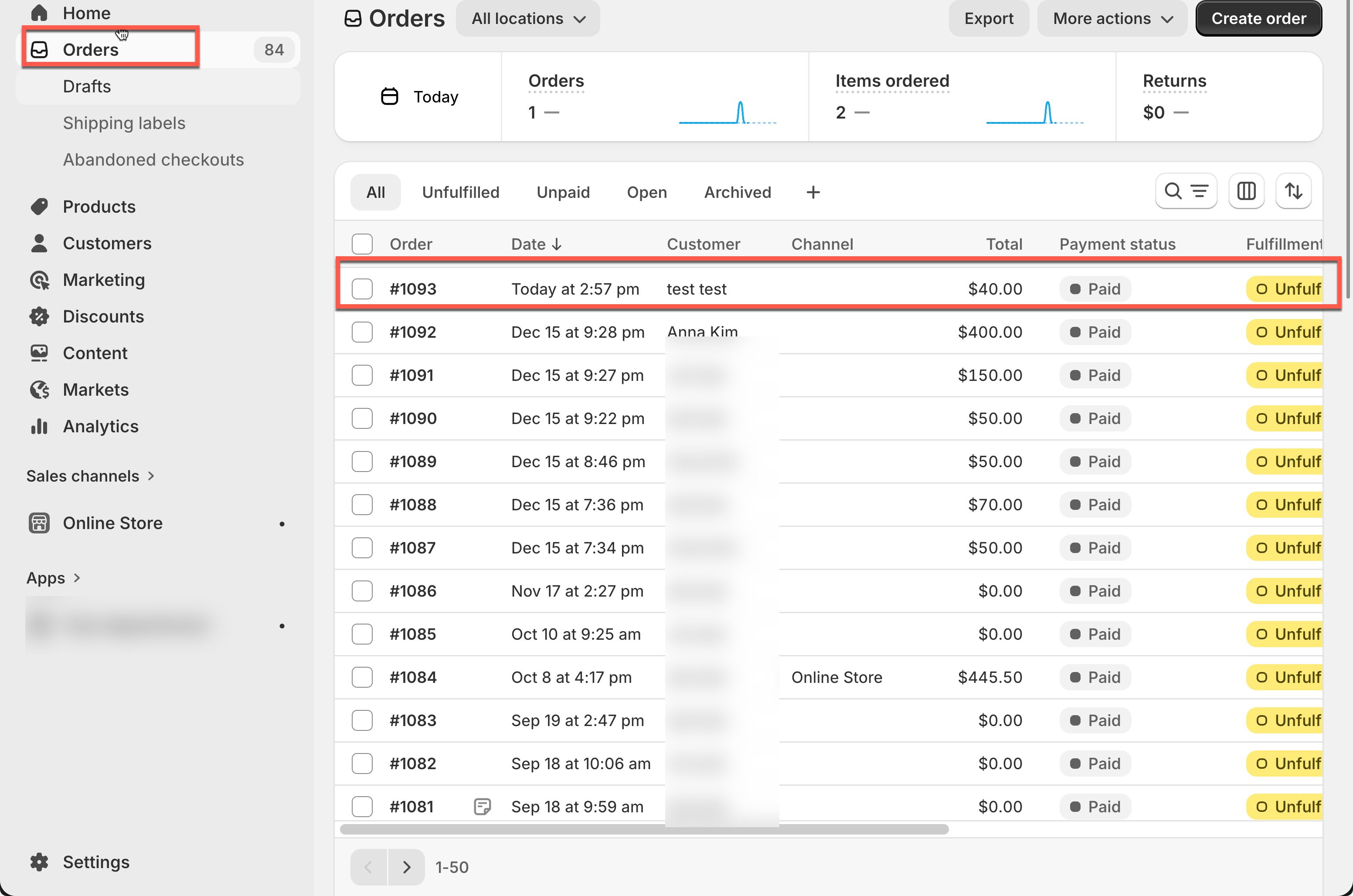Open the edit columns icon button
This screenshot has height=896, width=1353.
click(x=1246, y=191)
